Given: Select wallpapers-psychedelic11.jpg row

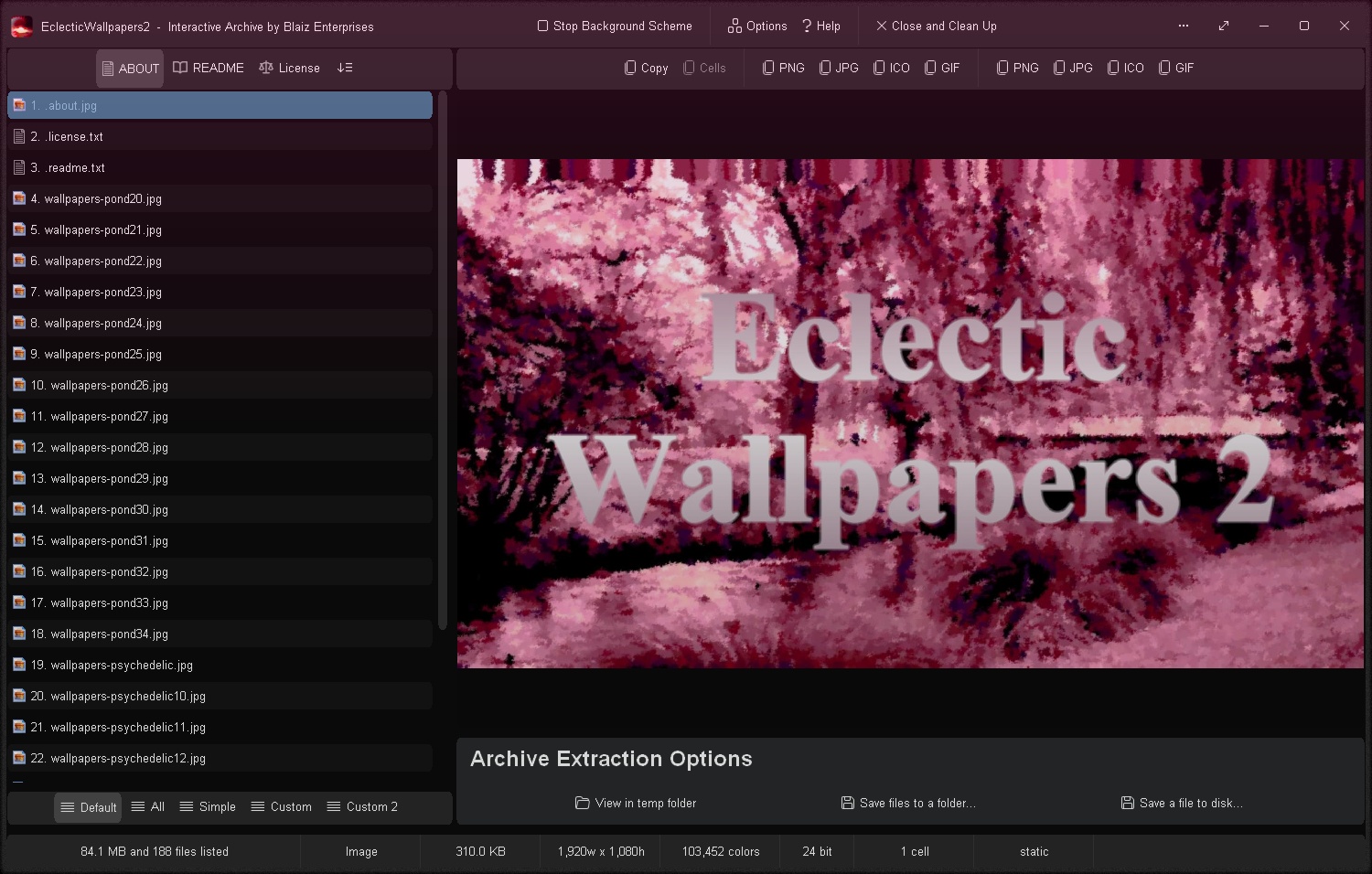Looking at the screenshot, I should pyautogui.click(x=220, y=727).
